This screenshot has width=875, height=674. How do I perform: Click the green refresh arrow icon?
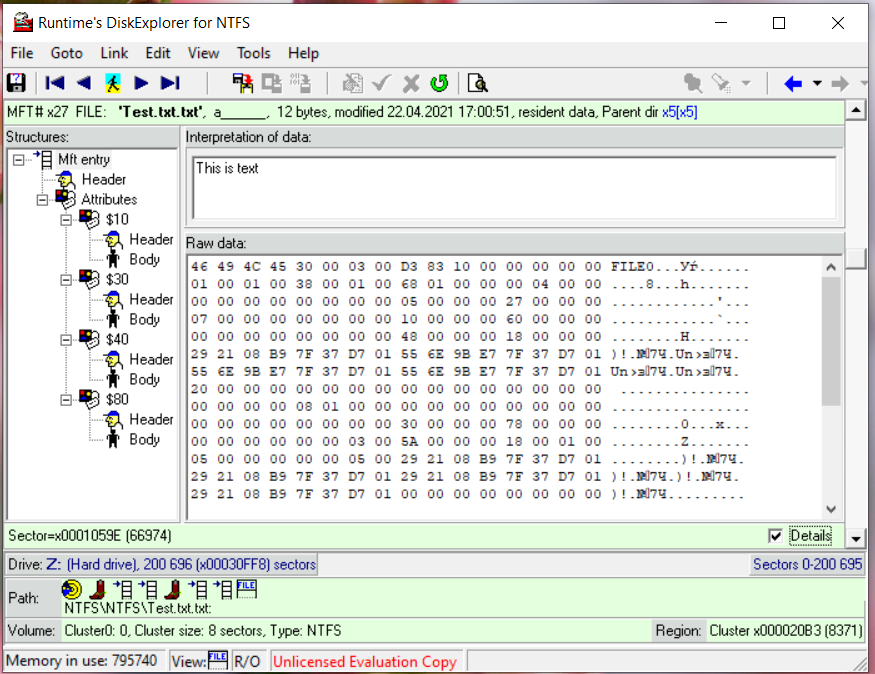pos(440,83)
